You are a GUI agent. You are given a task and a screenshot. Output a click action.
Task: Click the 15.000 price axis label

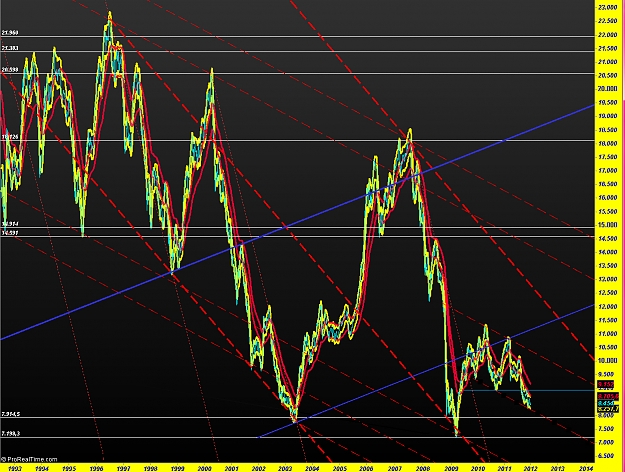pyautogui.click(x=608, y=225)
